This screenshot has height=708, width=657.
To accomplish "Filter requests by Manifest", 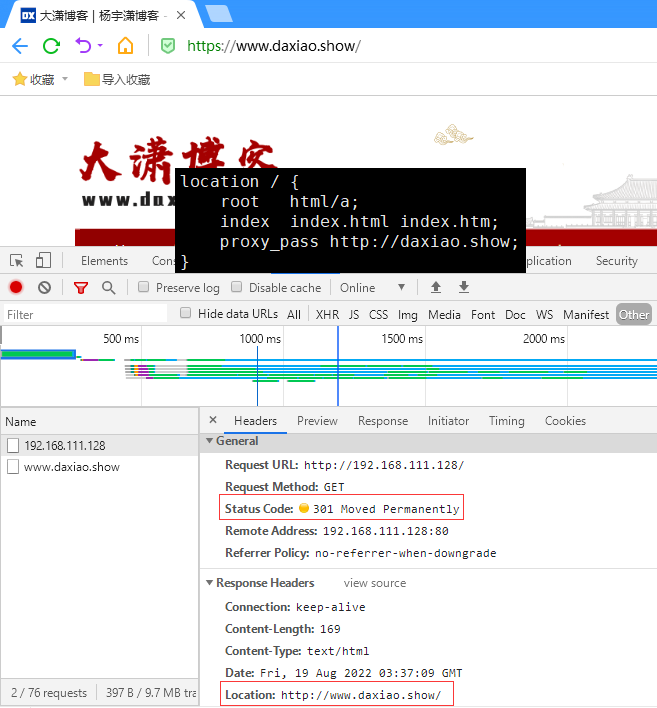I will tap(586, 315).
